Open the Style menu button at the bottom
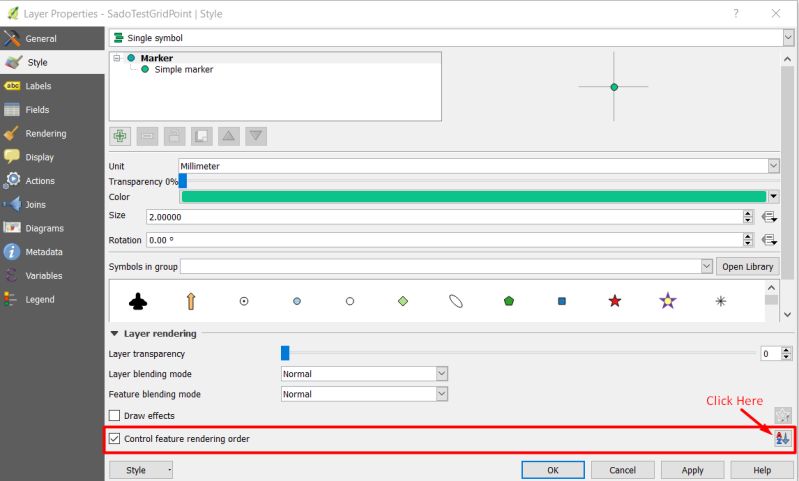The height and width of the screenshot is (481, 799). 141,470
